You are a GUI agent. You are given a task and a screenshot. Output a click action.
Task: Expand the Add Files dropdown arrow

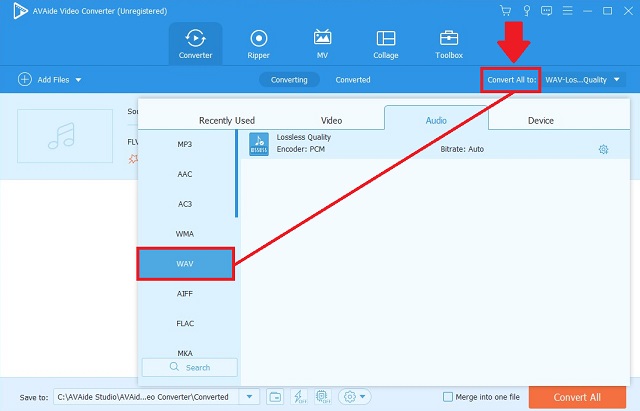[x=78, y=80]
